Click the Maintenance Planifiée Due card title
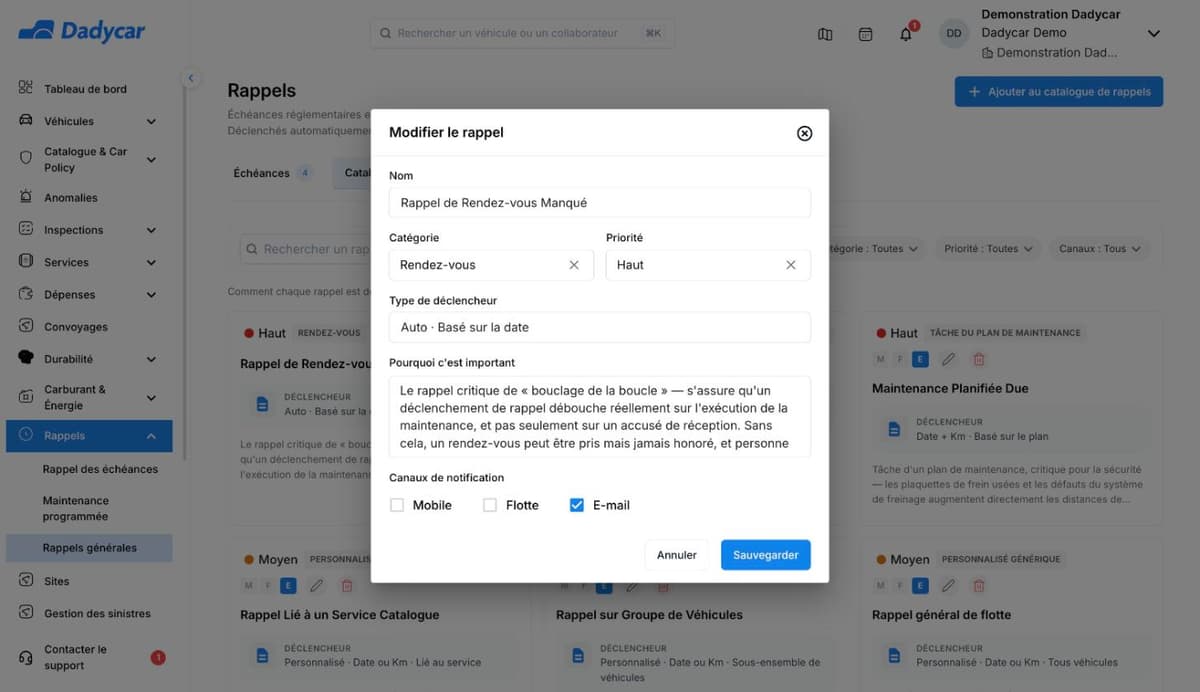 click(x=950, y=388)
